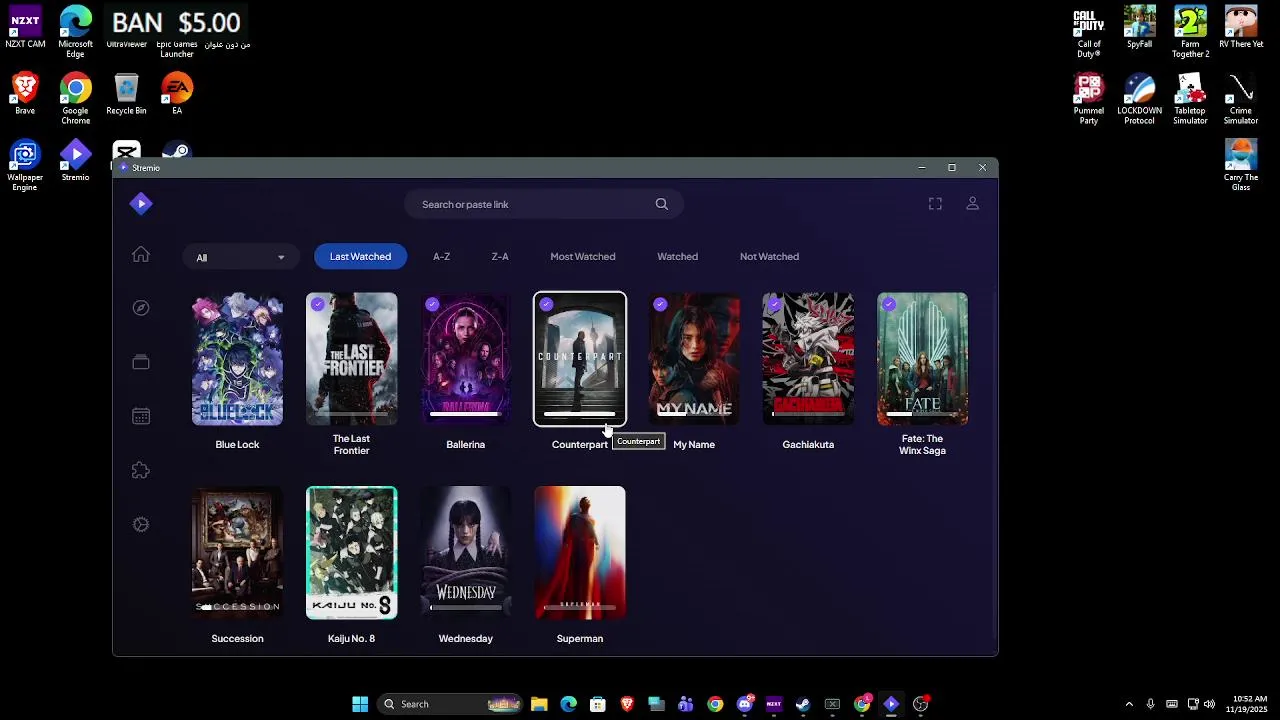This screenshot has height=720, width=1280.
Task: Select the SpyFall desktop icon
Action: tap(1139, 28)
